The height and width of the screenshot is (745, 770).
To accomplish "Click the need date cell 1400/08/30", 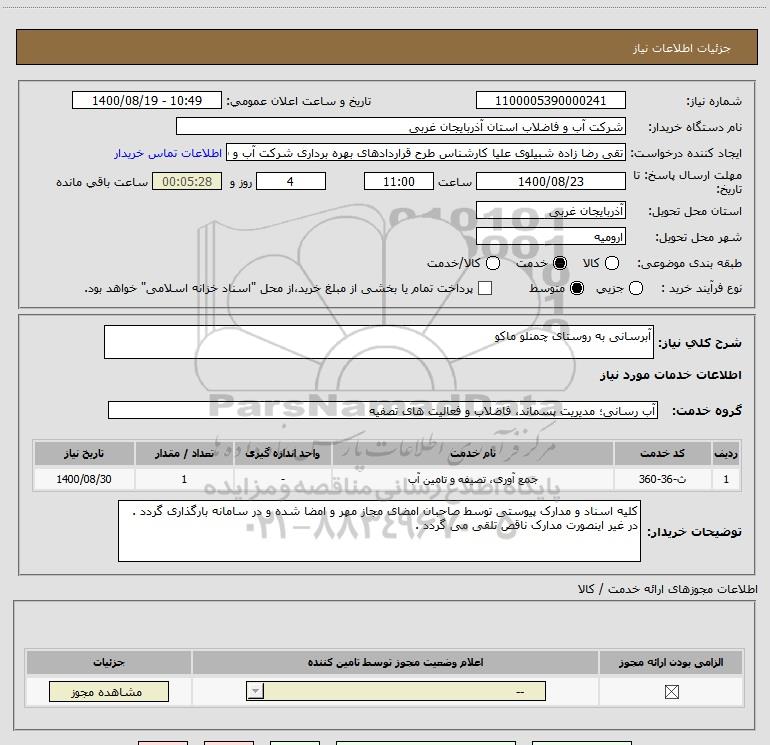I will (x=84, y=479).
